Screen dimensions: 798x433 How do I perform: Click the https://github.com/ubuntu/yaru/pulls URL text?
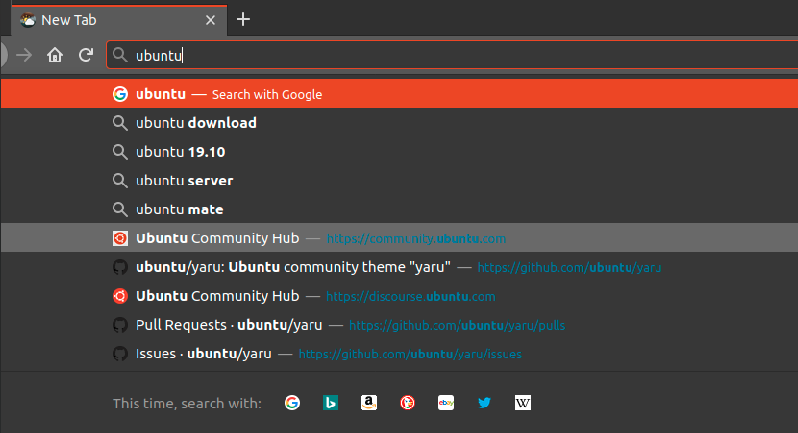coord(457,325)
